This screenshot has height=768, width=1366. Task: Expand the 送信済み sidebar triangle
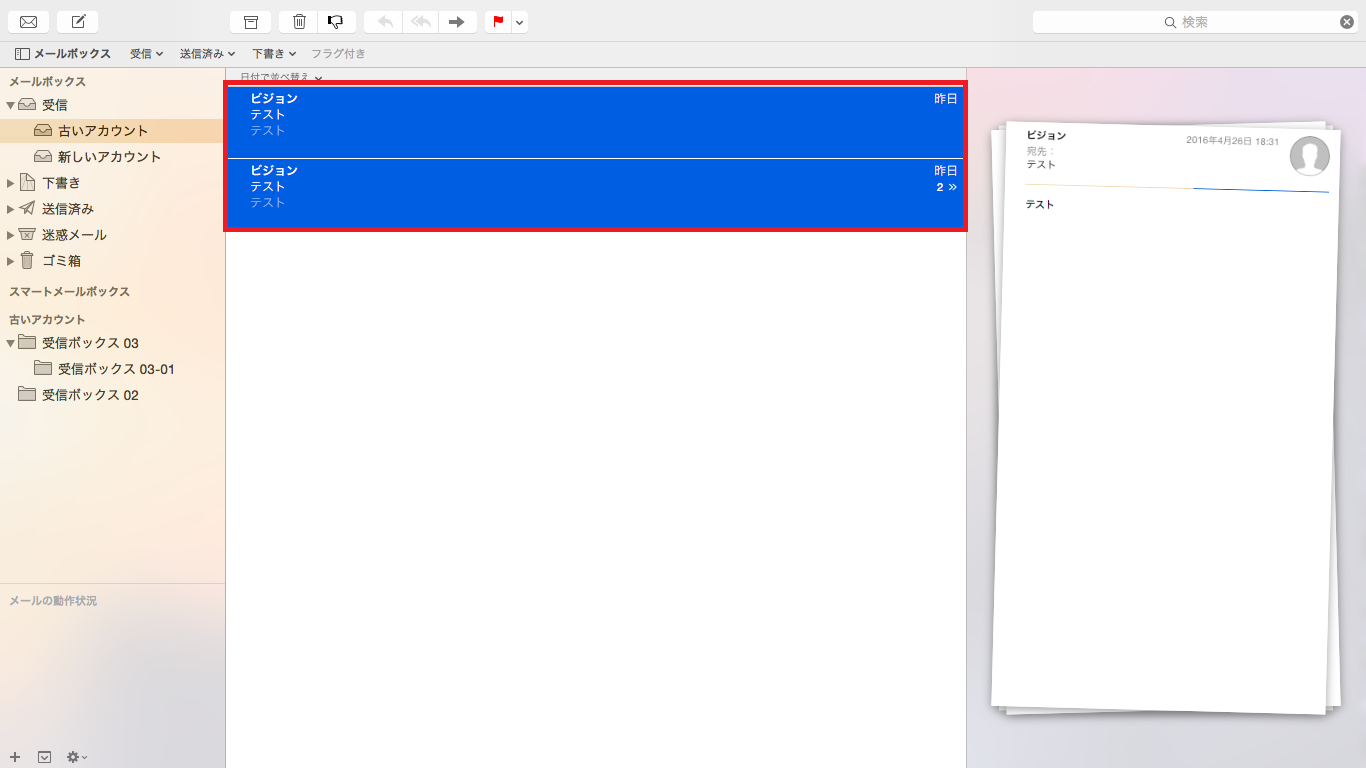coord(10,209)
